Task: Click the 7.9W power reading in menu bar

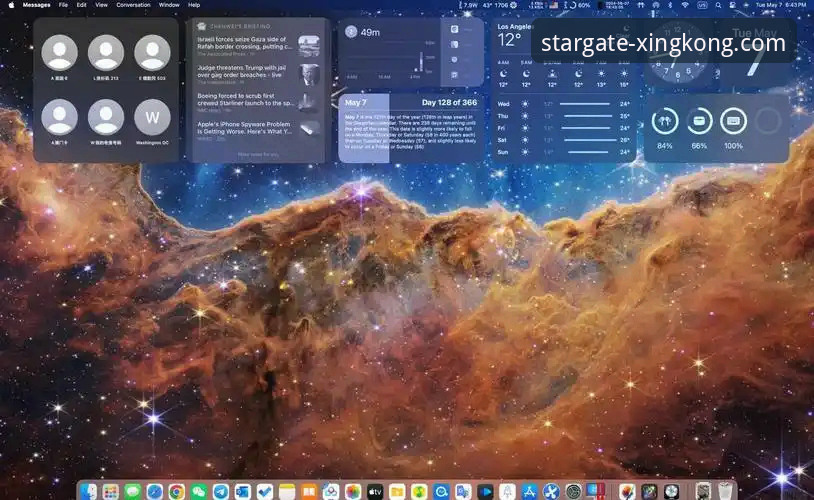Action: point(469,5)
